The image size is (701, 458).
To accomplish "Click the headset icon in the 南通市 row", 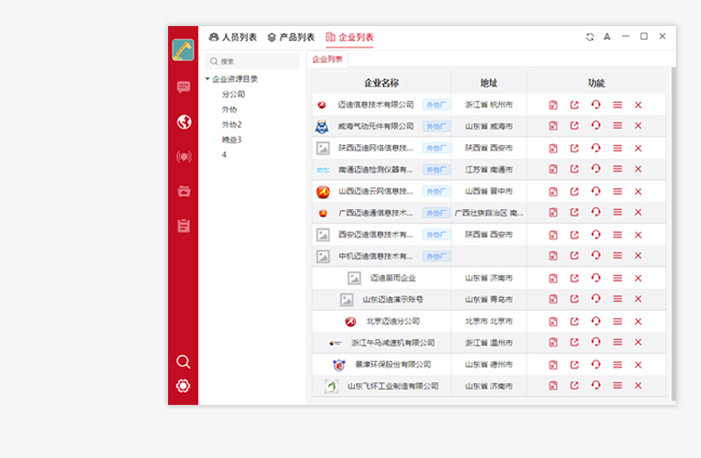I will tap(595, 169).
